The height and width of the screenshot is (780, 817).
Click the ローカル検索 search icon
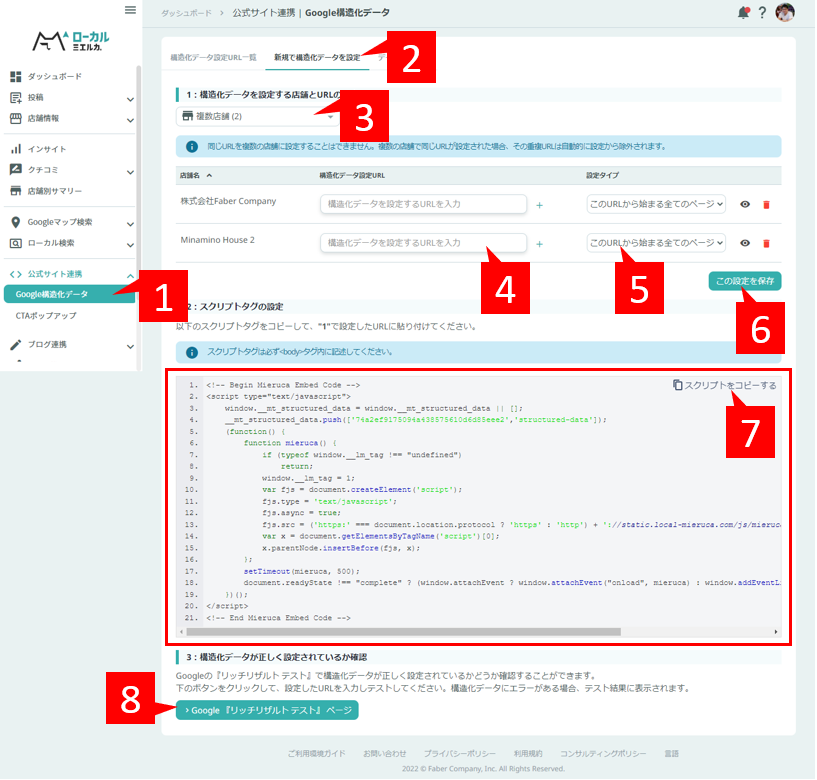pos(16,243)
